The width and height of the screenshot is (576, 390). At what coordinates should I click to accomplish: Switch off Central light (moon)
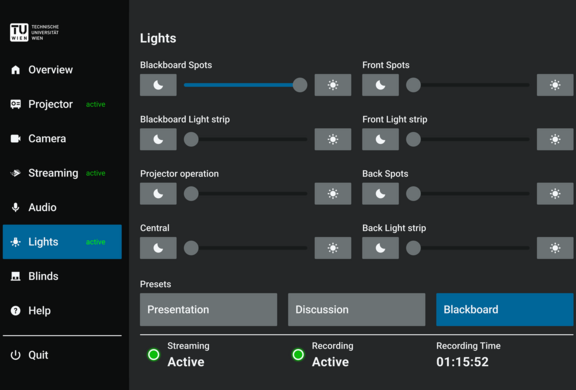158,248
